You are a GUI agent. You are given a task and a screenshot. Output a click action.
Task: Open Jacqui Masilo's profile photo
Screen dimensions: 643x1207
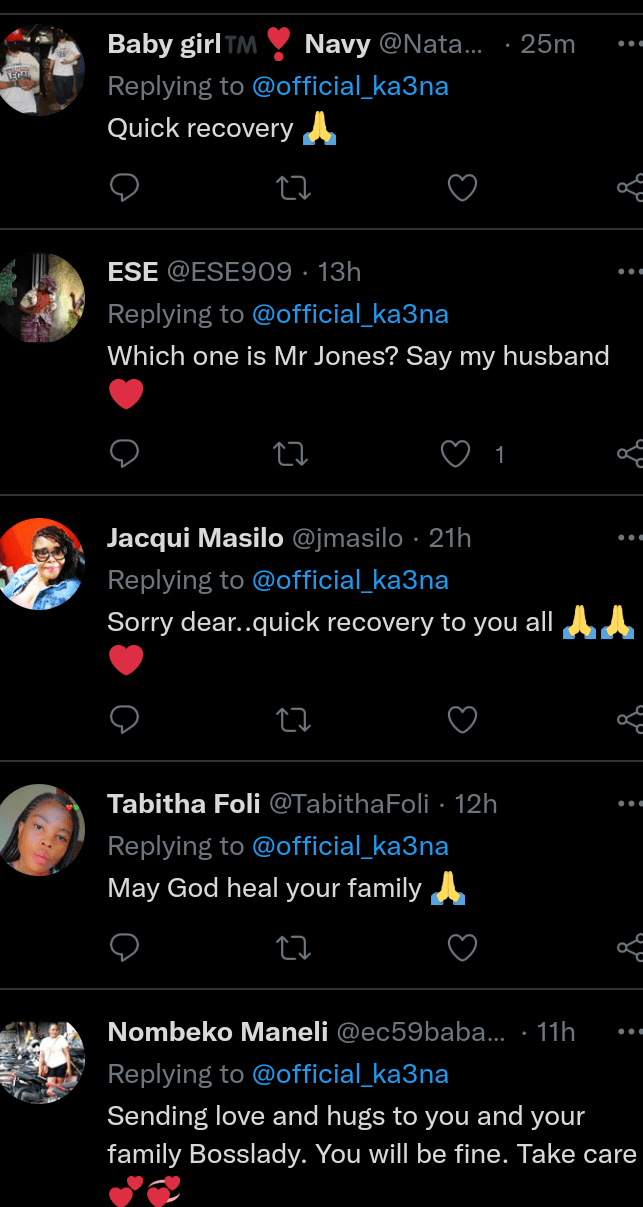(x=42, y=564)
